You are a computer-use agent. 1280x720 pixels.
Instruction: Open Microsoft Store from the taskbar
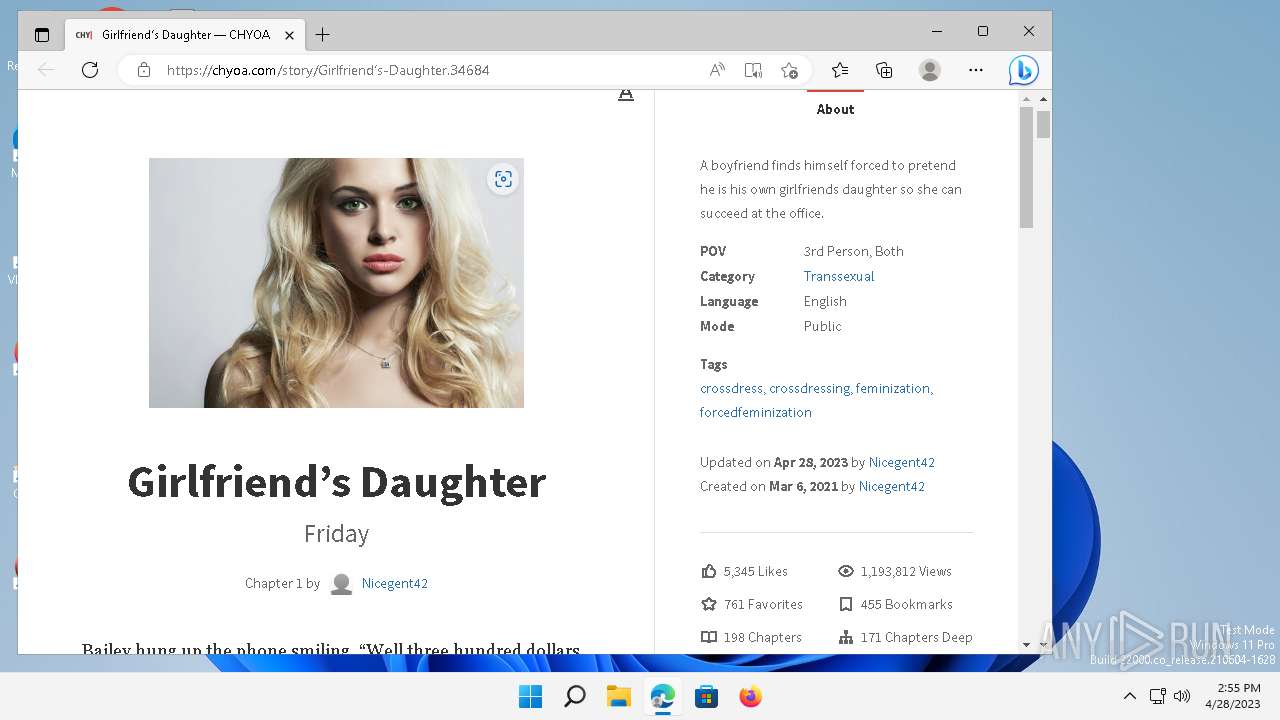pos(706,696)
